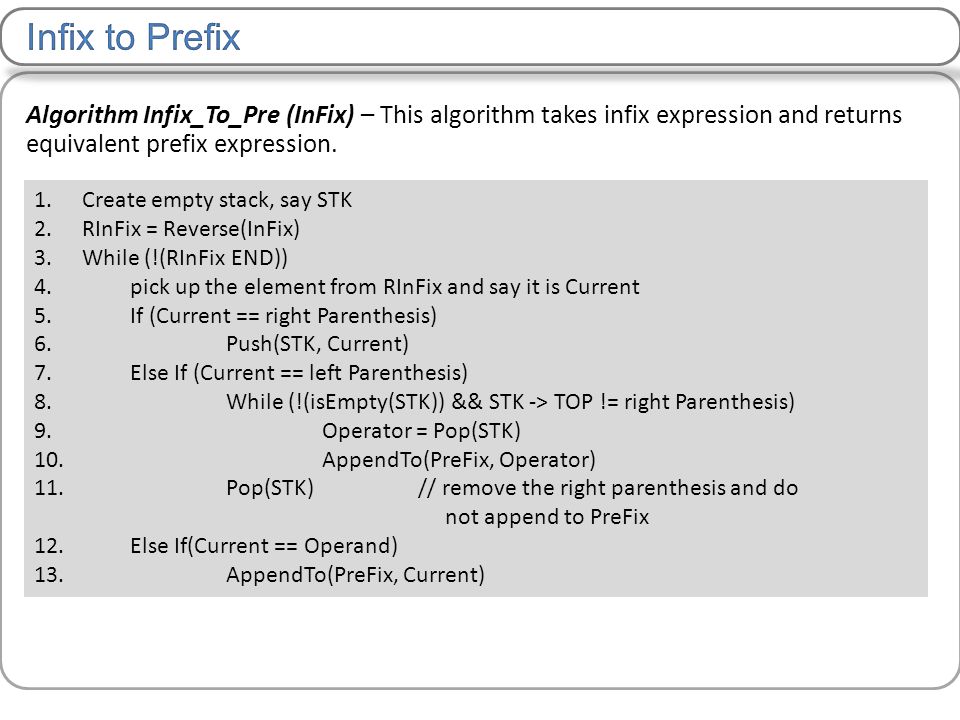This screenshot has height=720, width=960.
Task: Click the 'Push(STK, Current)' statement
Action: (x=317, y=344)
